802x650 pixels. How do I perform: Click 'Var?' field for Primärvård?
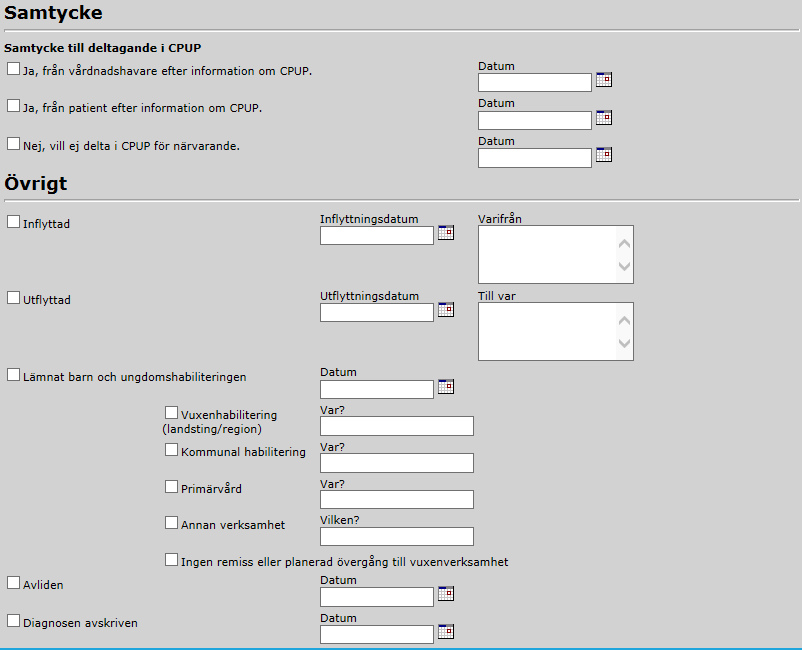point(397,500)
